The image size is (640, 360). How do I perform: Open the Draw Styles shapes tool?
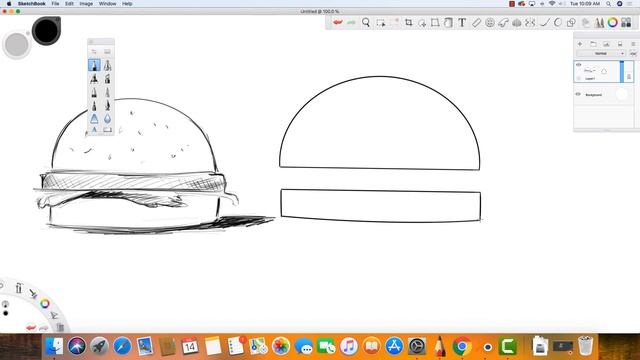pos(571,22)
